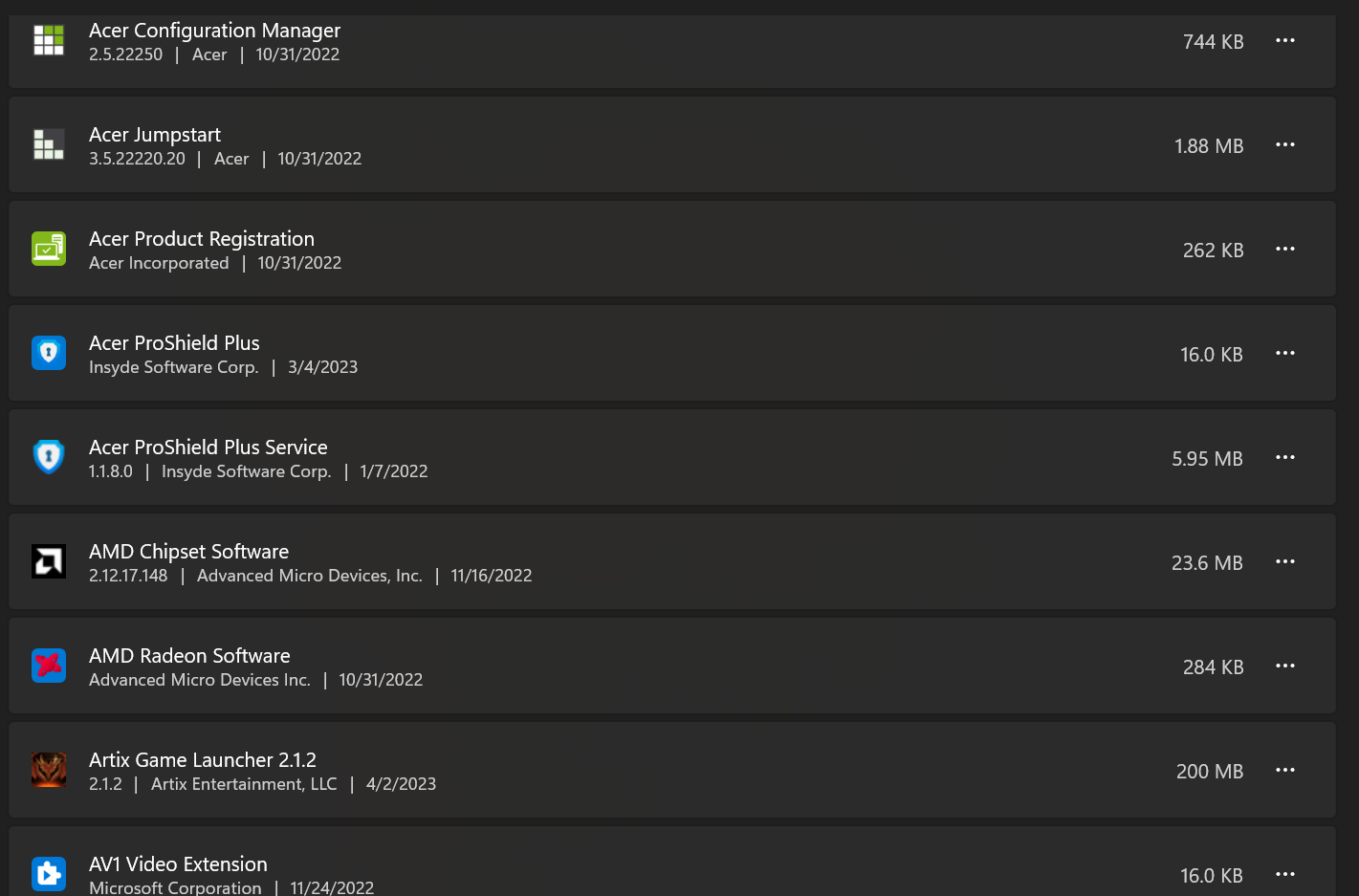Select the Acer Jumpstart app name

pos(155,135)
